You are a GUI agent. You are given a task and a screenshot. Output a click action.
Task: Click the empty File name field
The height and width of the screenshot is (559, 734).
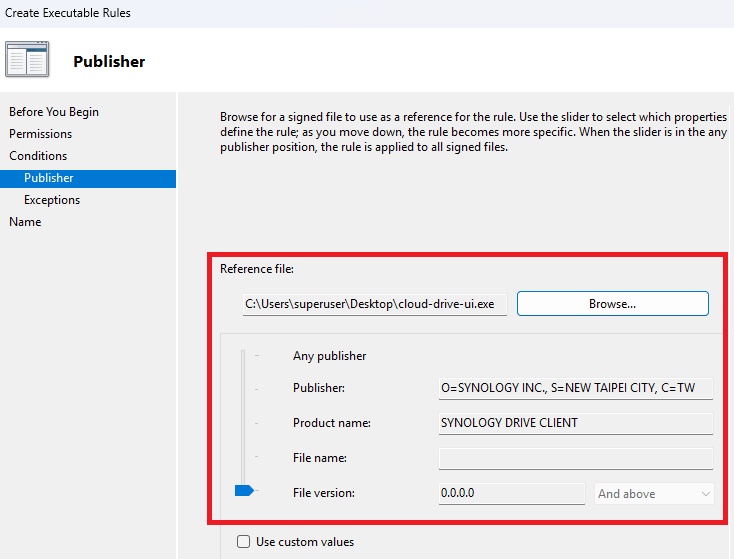(575, 458)
